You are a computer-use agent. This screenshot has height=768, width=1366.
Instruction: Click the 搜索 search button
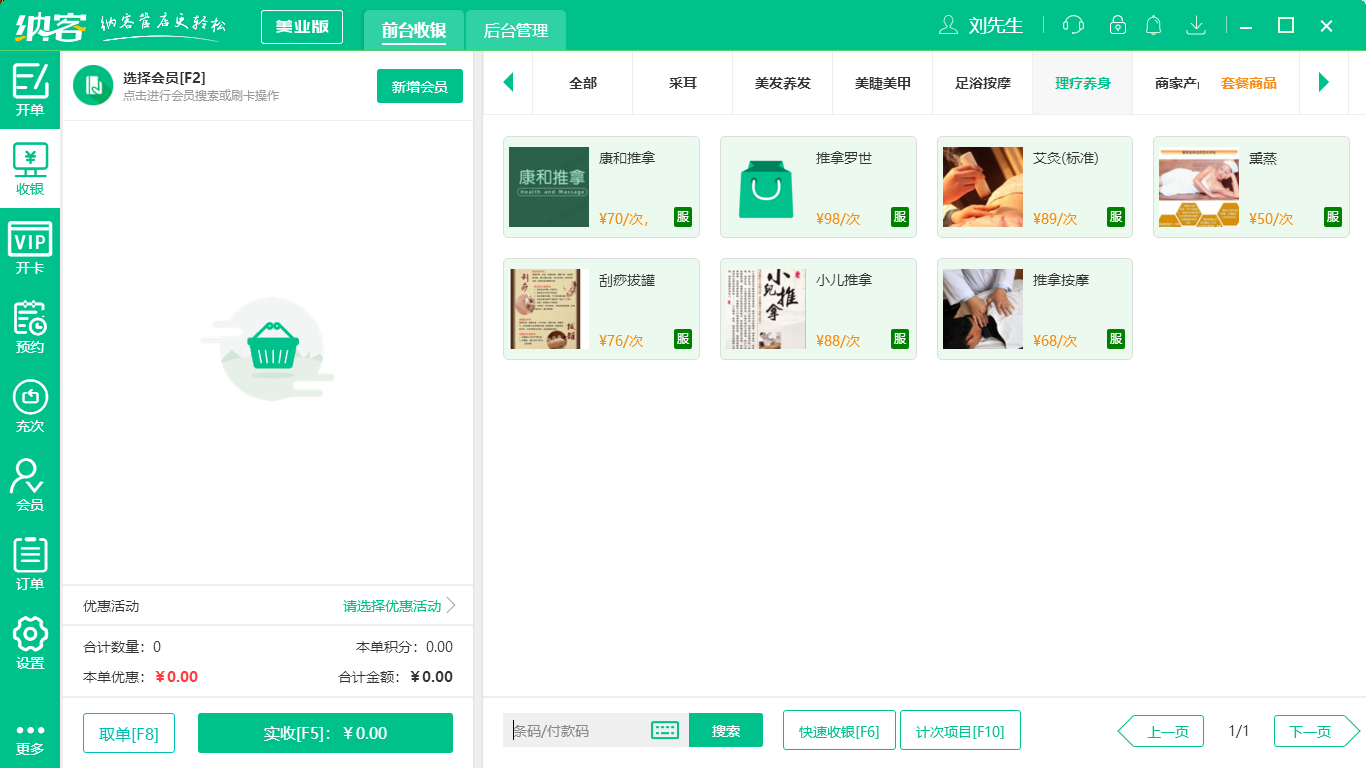(726, 730)
